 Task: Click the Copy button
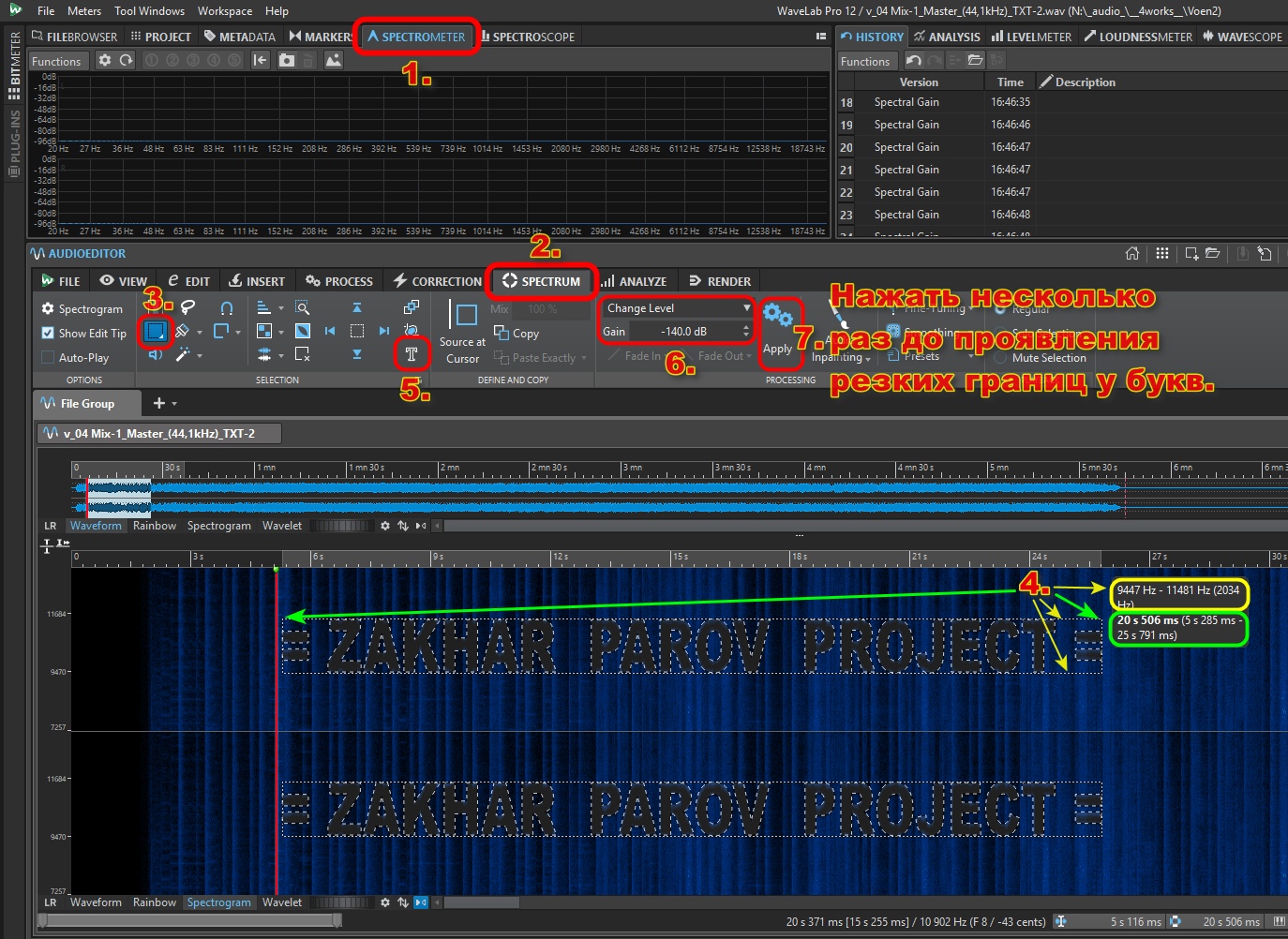click(517, 333)
